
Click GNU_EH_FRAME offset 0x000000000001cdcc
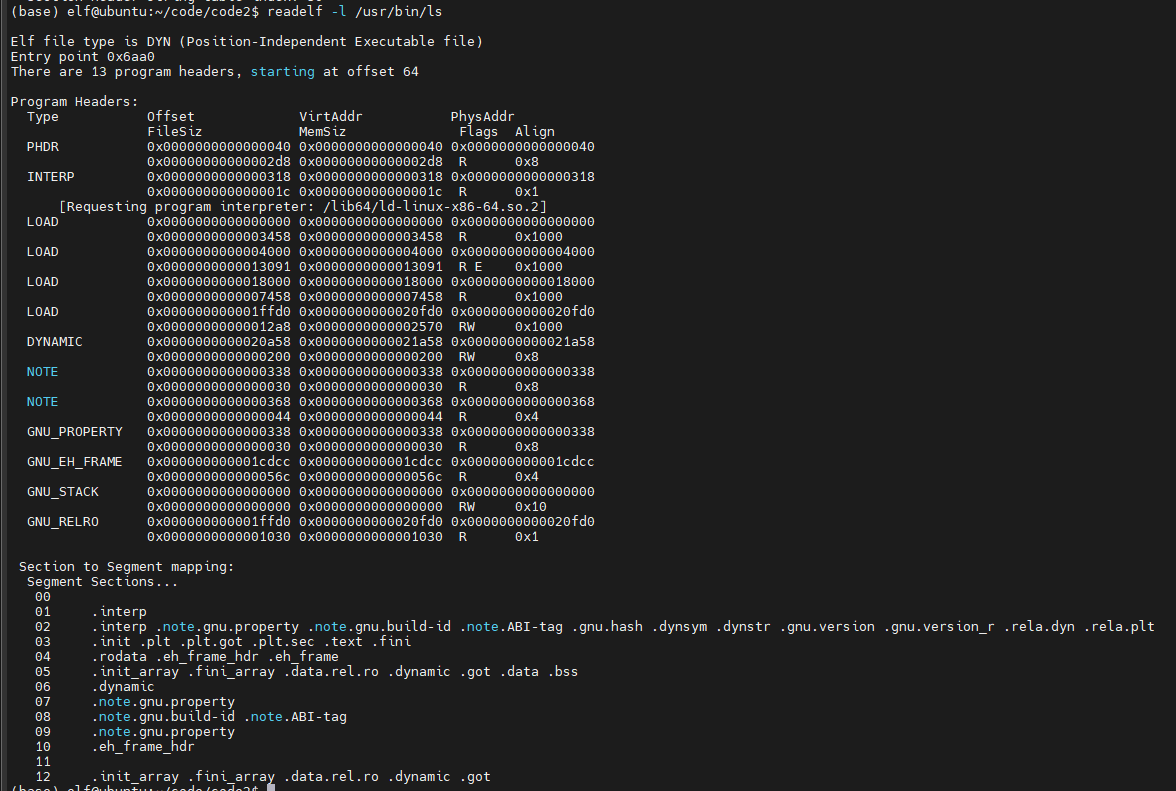pyautogui.click(x=219, y=462)
